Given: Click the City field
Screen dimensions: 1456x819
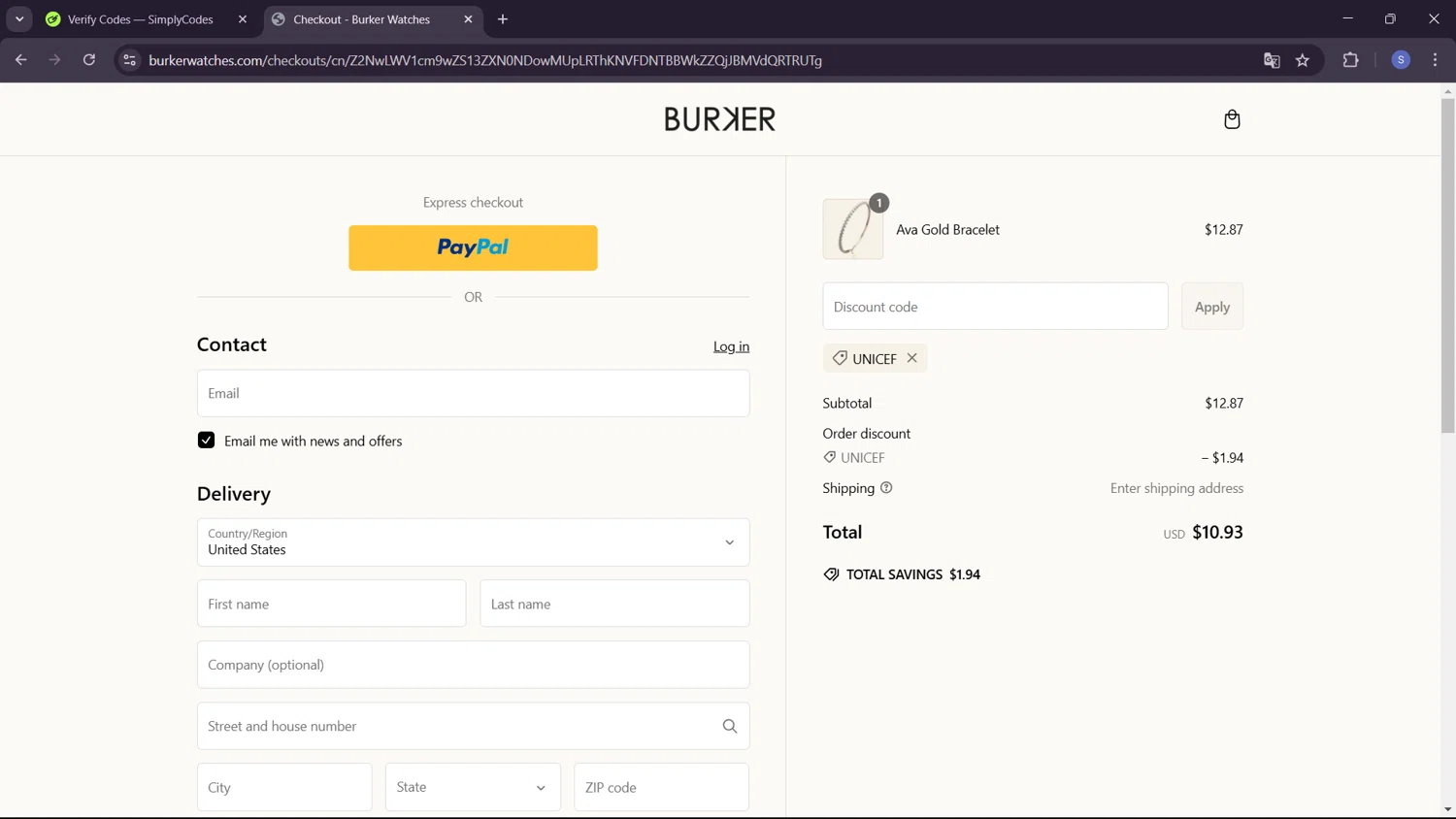Looking at the screenshot, I should click(x=284, y=787).
